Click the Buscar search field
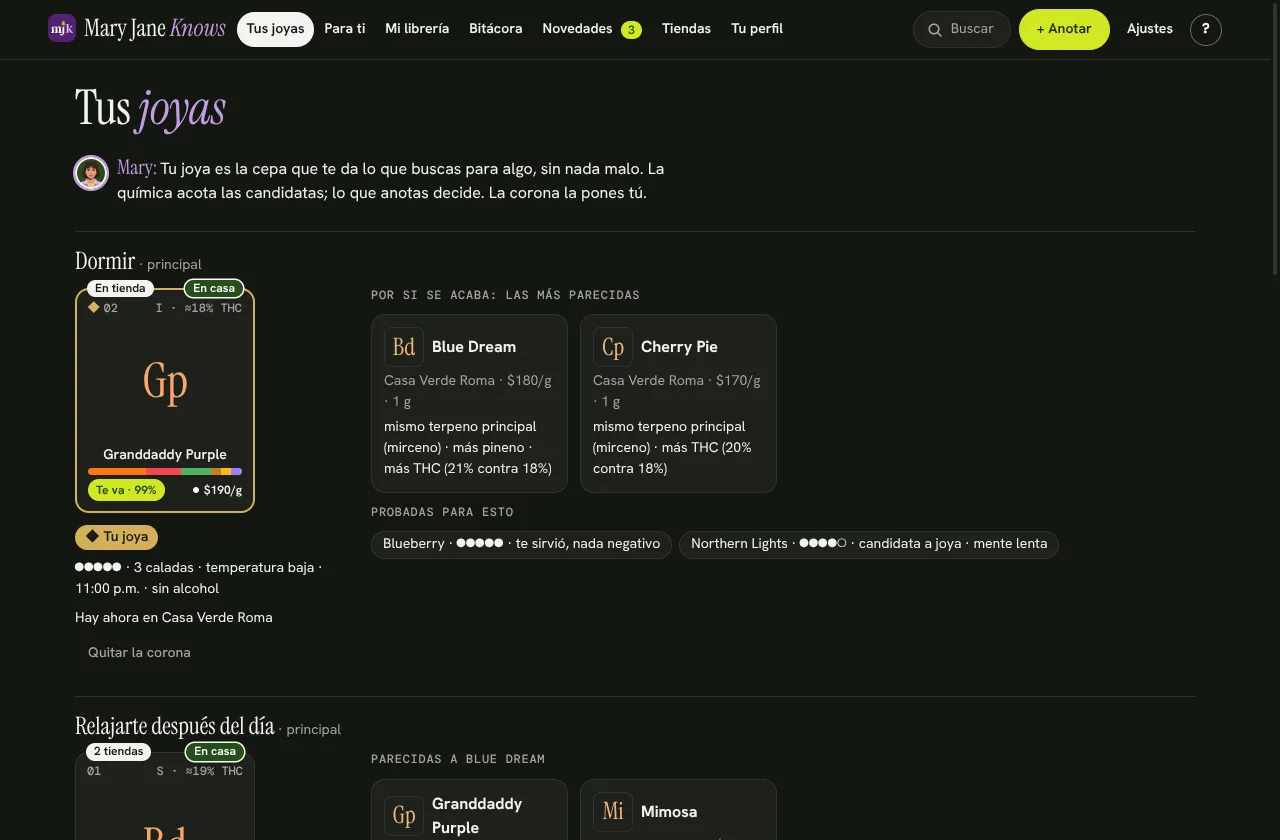The width and height of the screenshot is (1280, 840). tap(962, 29)
